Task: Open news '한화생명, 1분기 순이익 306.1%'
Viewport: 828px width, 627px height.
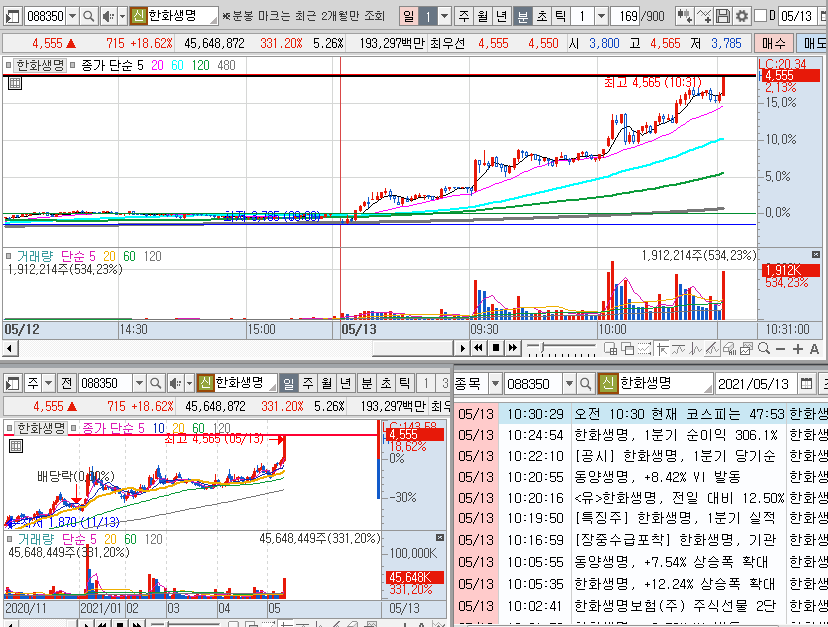Action: click(675, 436)
